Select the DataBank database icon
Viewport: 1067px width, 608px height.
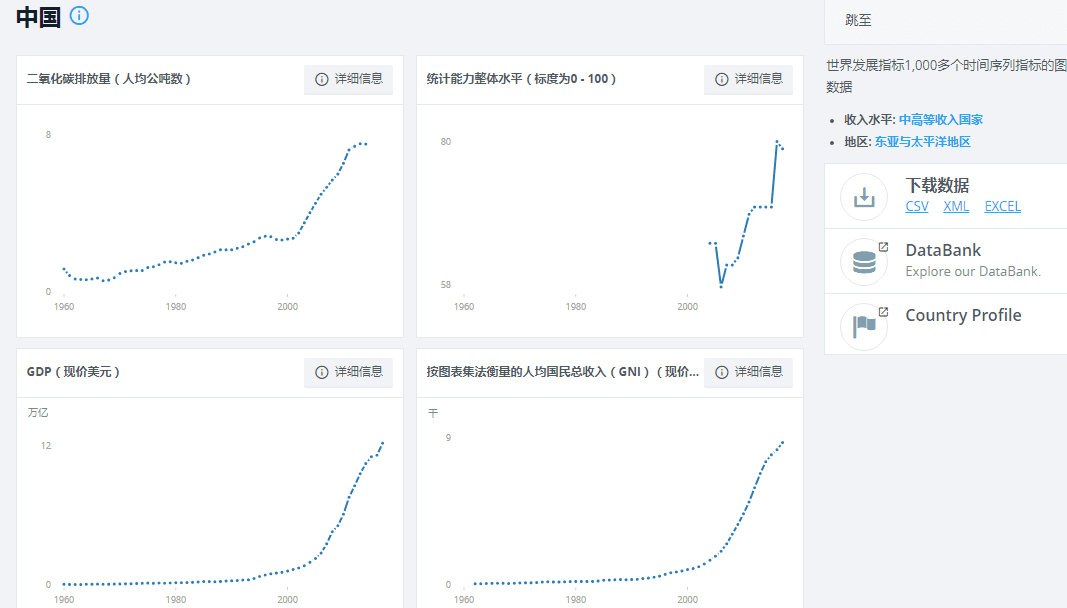(x=862, y=261)
